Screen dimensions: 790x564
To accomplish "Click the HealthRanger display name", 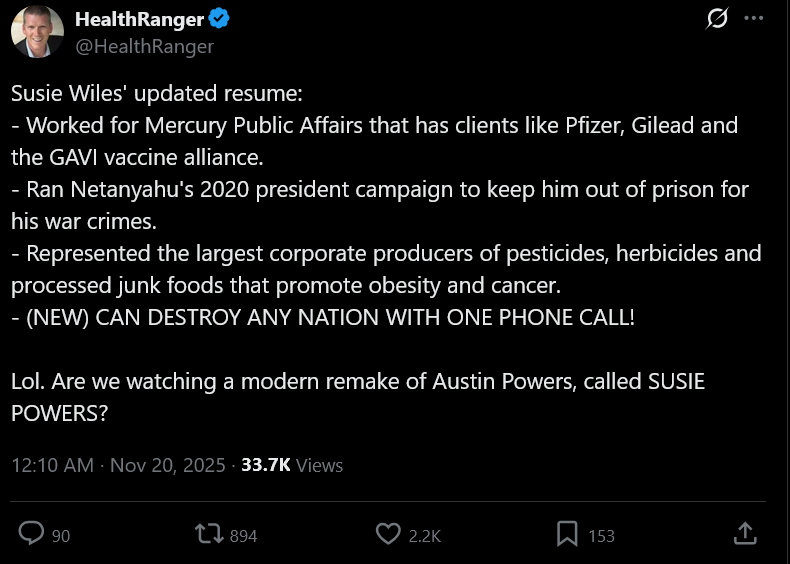I will 139,20.
